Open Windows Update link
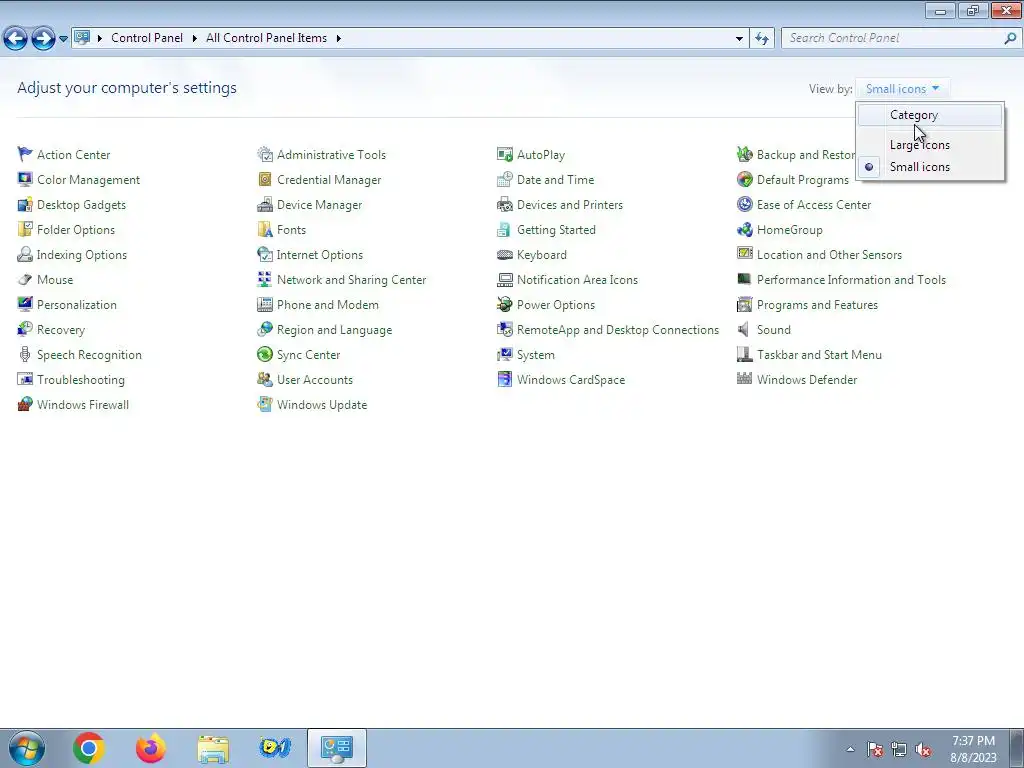 pos(322,405)
